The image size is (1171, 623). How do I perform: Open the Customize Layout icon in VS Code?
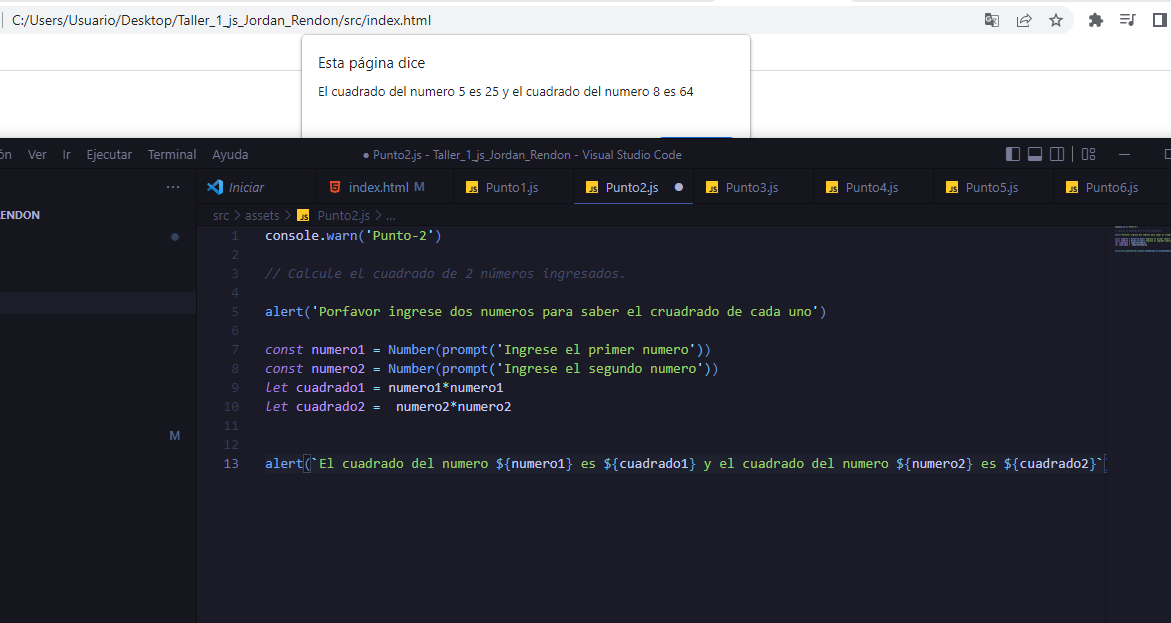pyautogui.click(x=1089, y=154)
